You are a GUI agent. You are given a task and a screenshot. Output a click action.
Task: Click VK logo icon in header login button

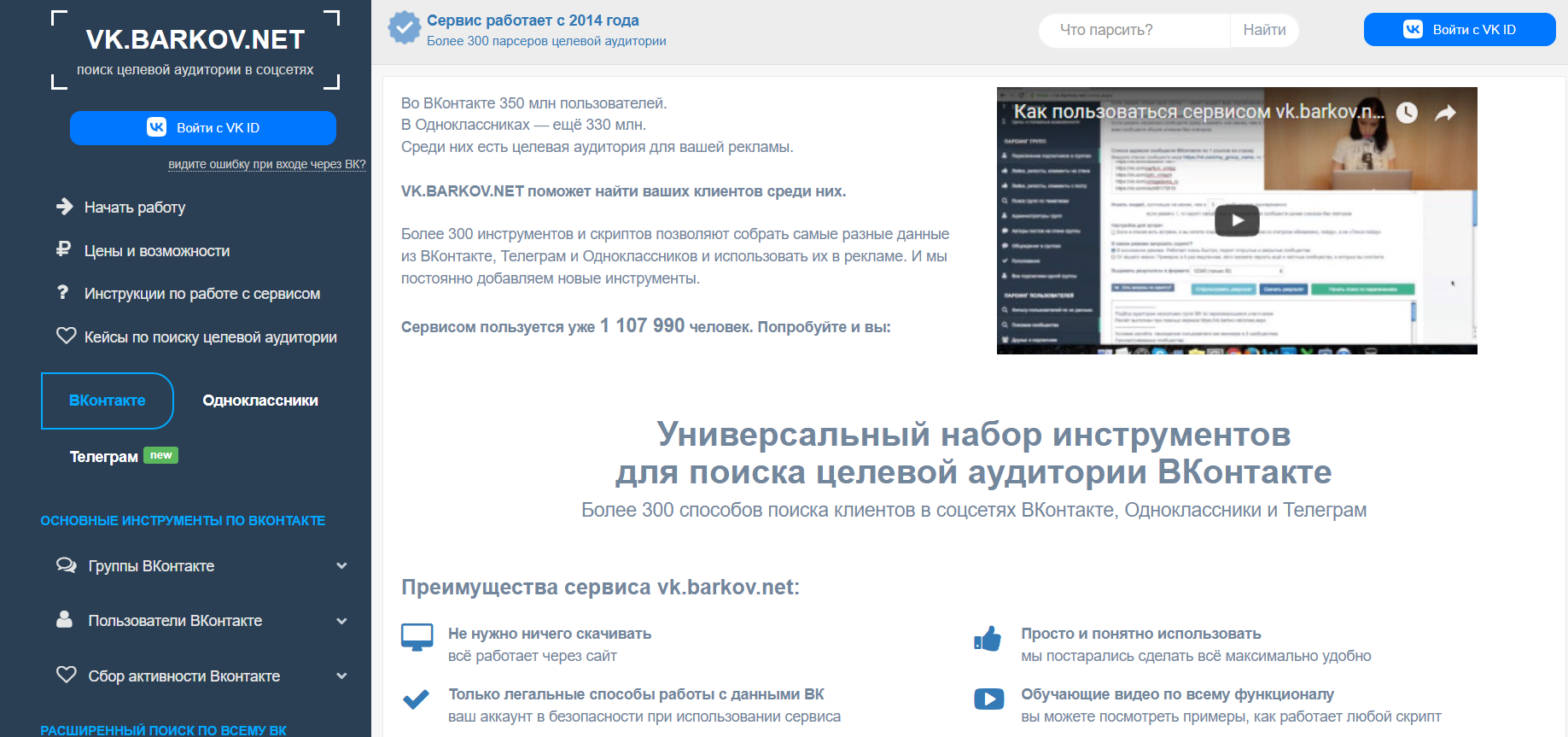(x=1414, y=29)
